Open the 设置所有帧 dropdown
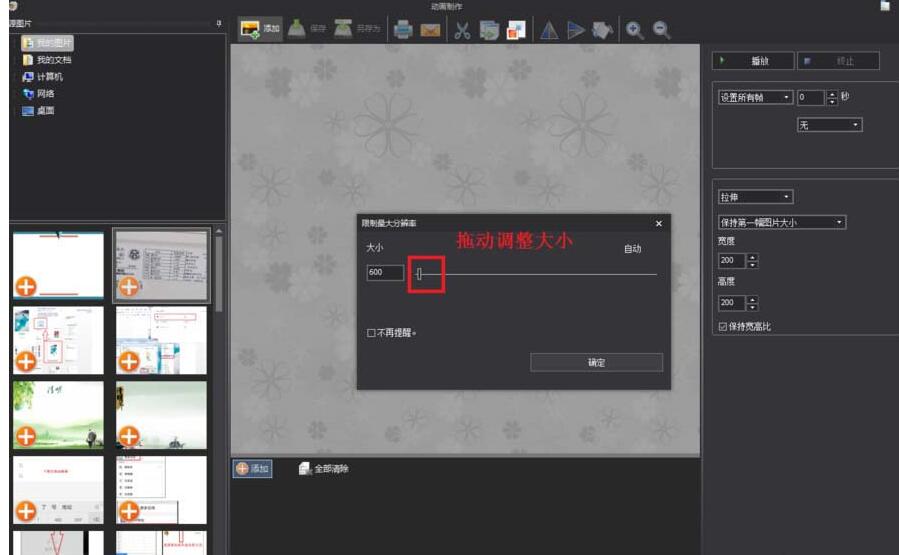 coord(755,97)
